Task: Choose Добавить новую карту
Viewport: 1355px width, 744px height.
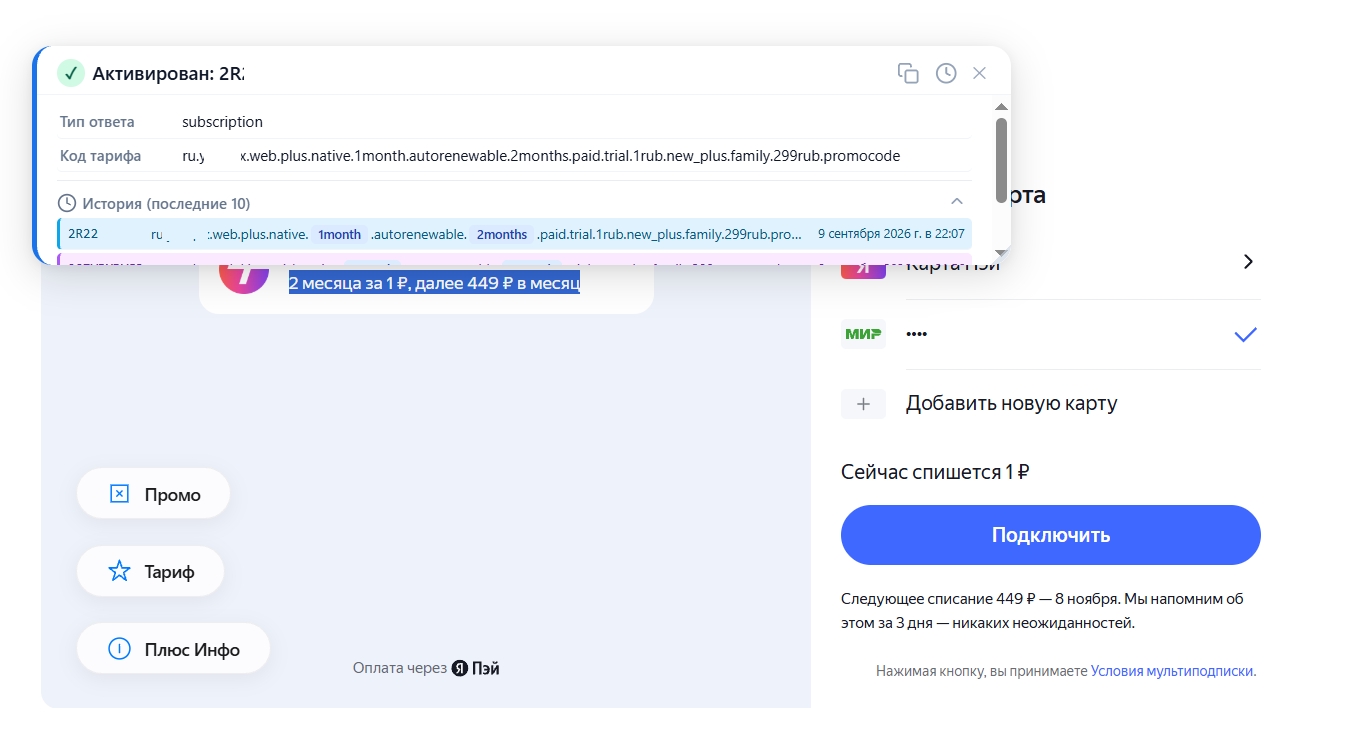Action: 1011,404
